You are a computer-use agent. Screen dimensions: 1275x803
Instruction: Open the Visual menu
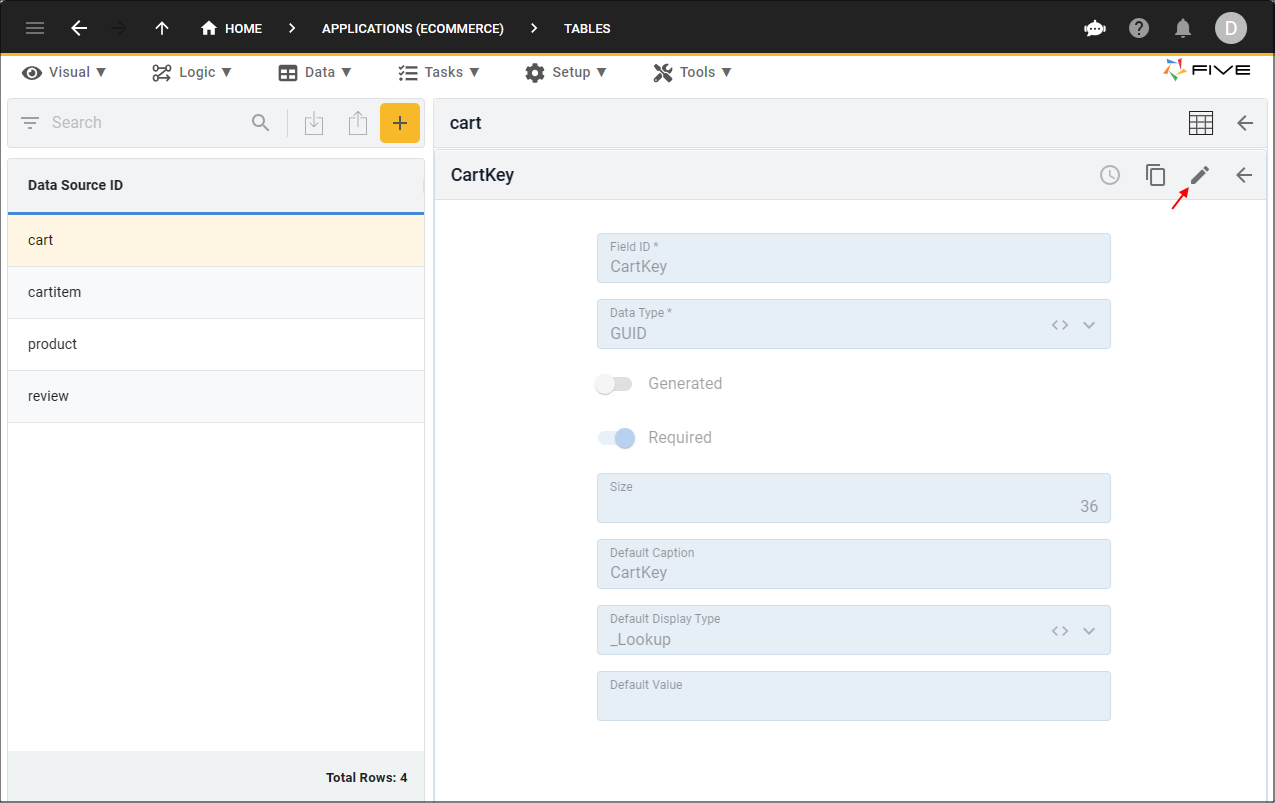pyautogui.click(x=65, y=72)
